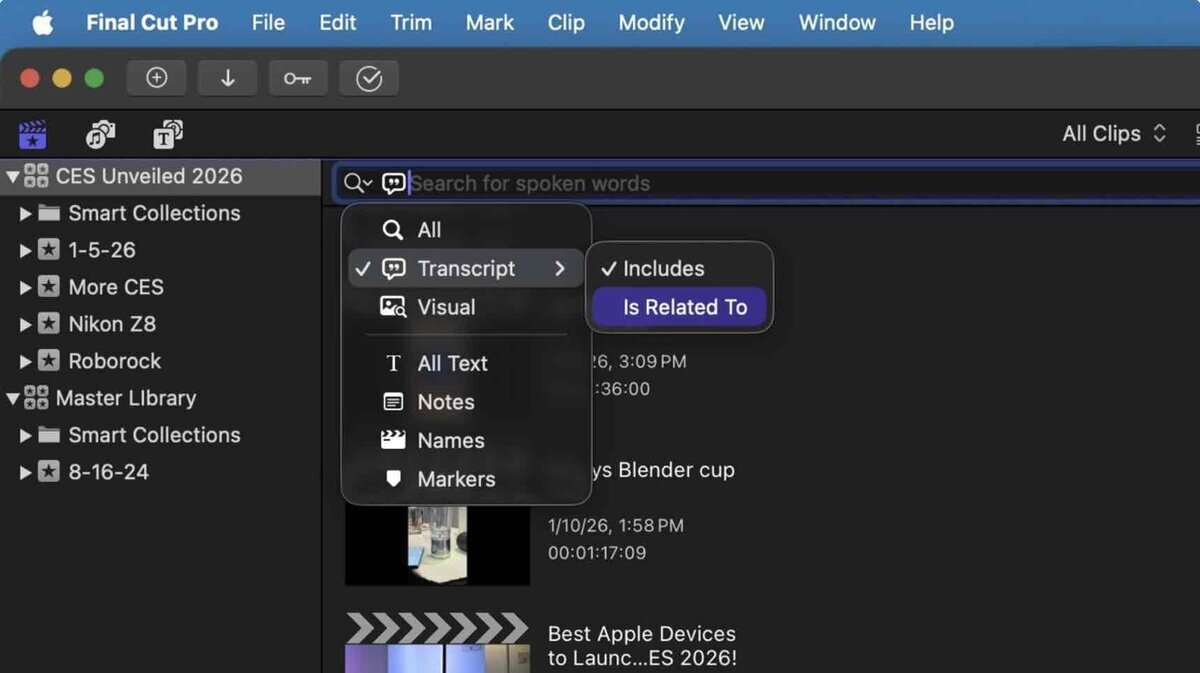
Task: Expand Smart Collections under CES Unveiled 2026
Action: pos(26,214)
